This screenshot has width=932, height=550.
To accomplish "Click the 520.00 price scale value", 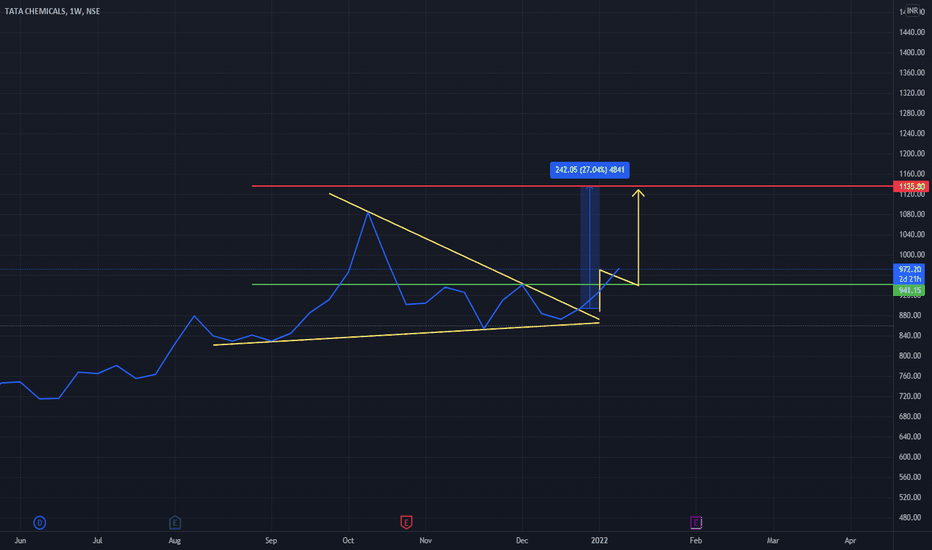I will point(912,497).
